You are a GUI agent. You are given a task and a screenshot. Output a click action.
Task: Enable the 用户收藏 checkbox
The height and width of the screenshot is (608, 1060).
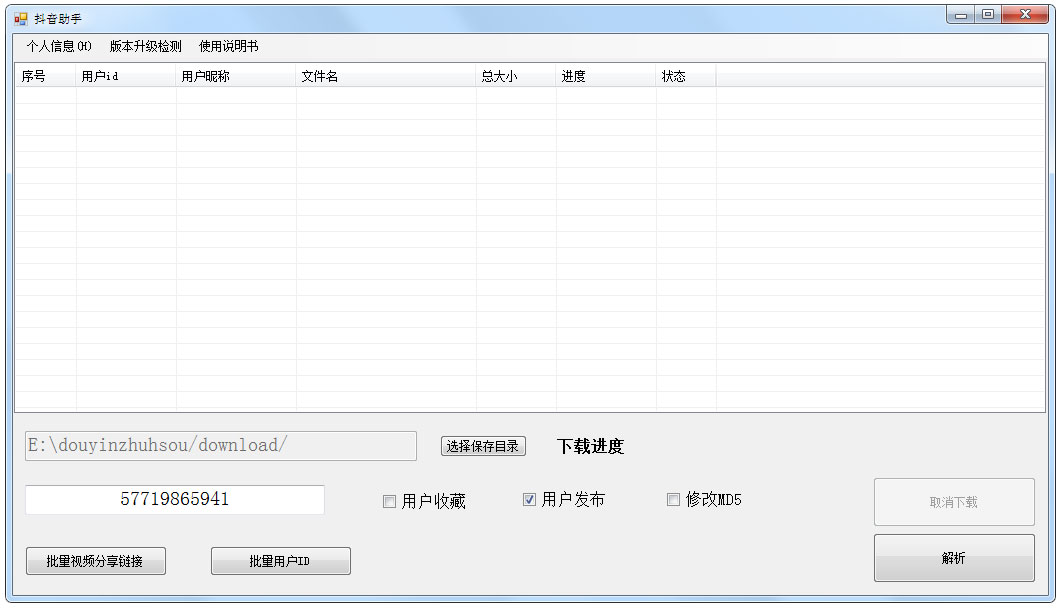click(x=389, y=501)
